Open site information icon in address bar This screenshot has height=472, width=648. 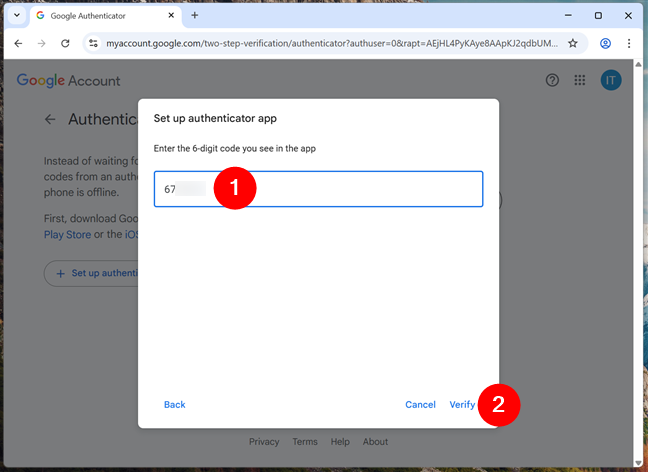coord(94,43)
